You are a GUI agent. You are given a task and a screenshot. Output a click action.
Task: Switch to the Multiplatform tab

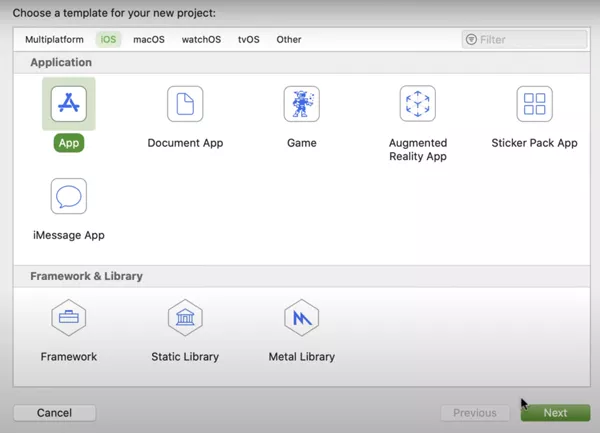(x=54, y=39)
